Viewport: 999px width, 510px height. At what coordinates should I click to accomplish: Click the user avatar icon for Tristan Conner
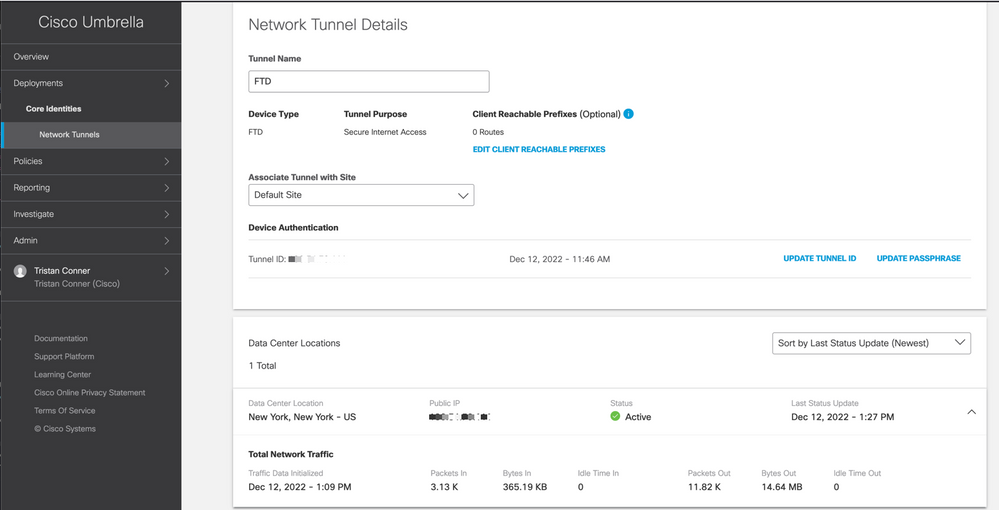pos(20,272)
